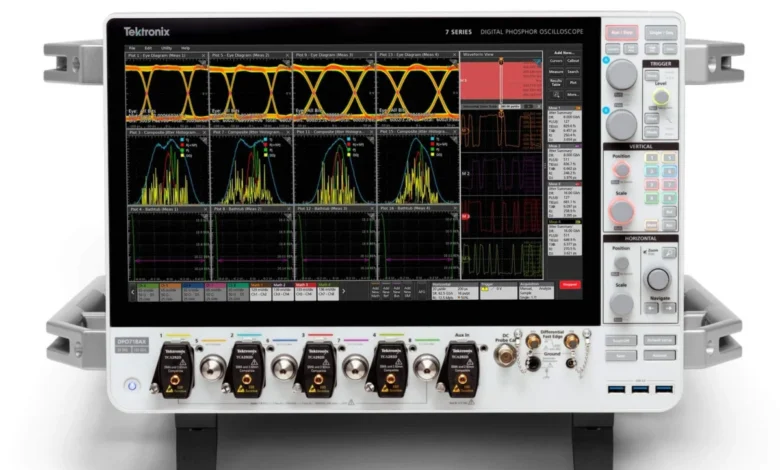
Task: Expand the More... option under Add New
Action: [573, 94]
